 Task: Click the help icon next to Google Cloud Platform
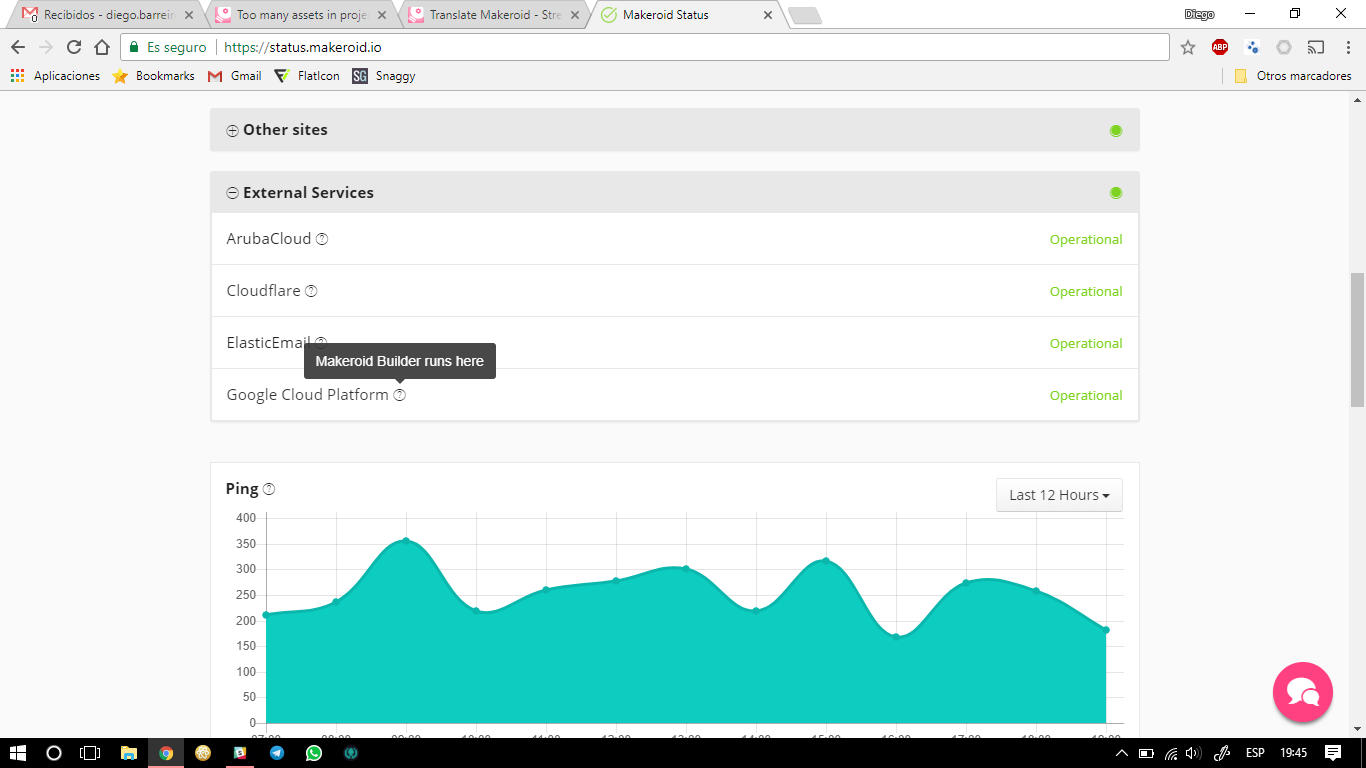tap(399, 395)
